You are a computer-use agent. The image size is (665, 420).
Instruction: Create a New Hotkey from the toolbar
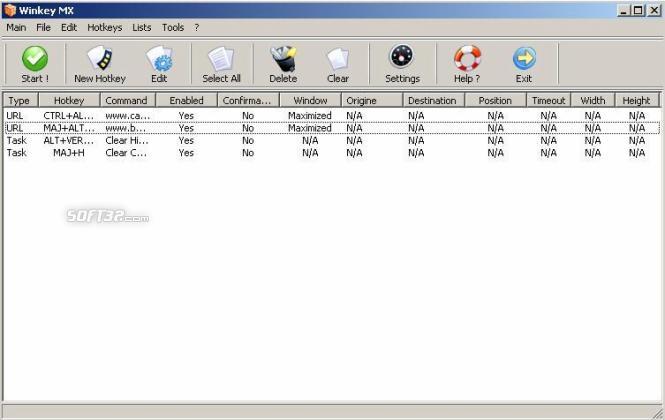coord(100,64)
